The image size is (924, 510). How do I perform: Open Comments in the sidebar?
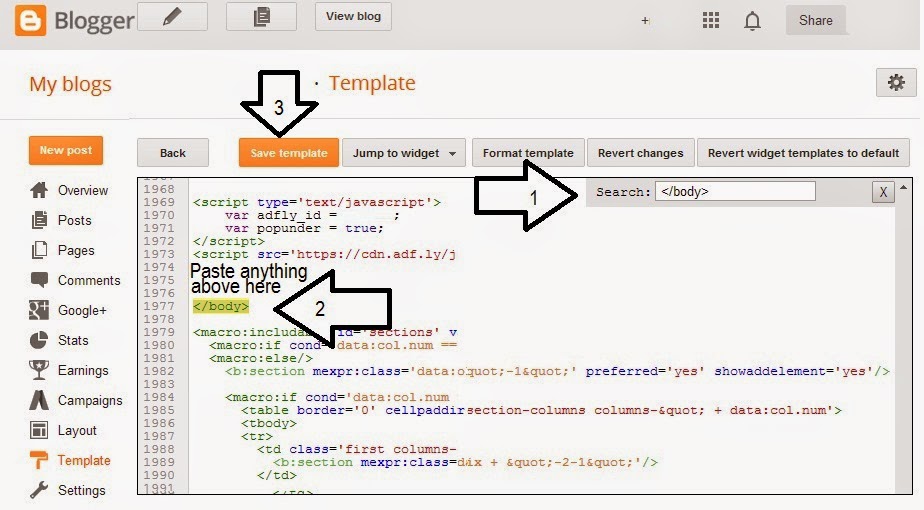[89, 281]
